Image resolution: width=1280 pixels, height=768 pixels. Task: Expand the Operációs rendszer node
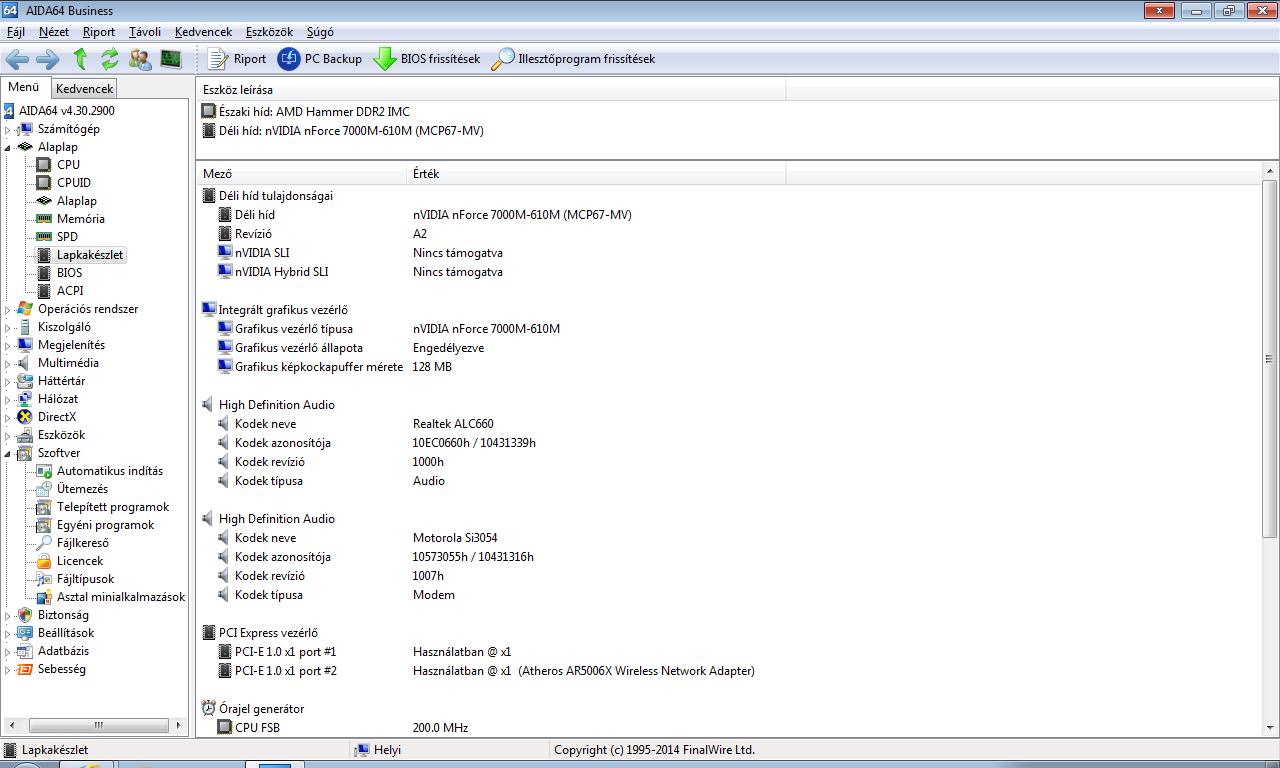point(8,309)
